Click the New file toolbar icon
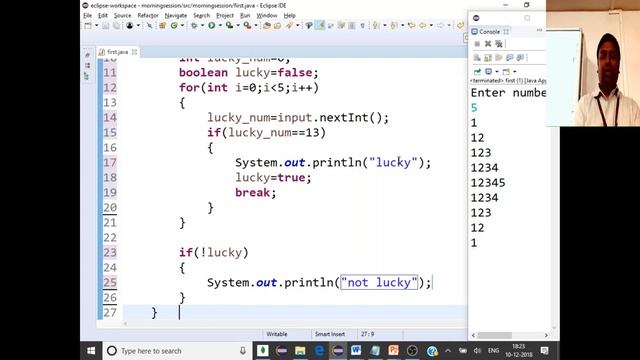The width and height of the screenshot is (640, 360). point(88,25)
